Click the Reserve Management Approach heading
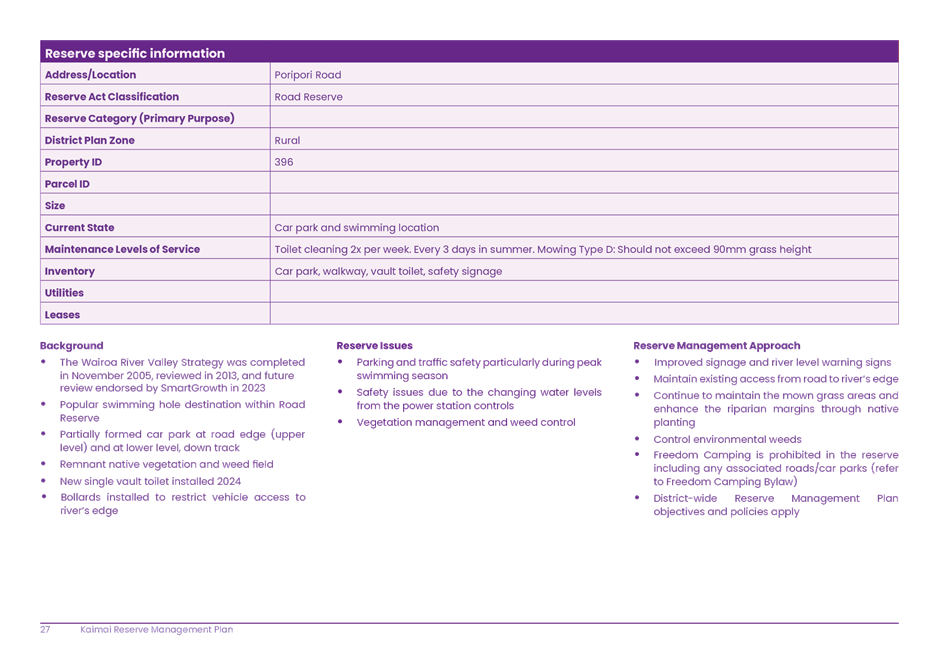 click(717, 345)
